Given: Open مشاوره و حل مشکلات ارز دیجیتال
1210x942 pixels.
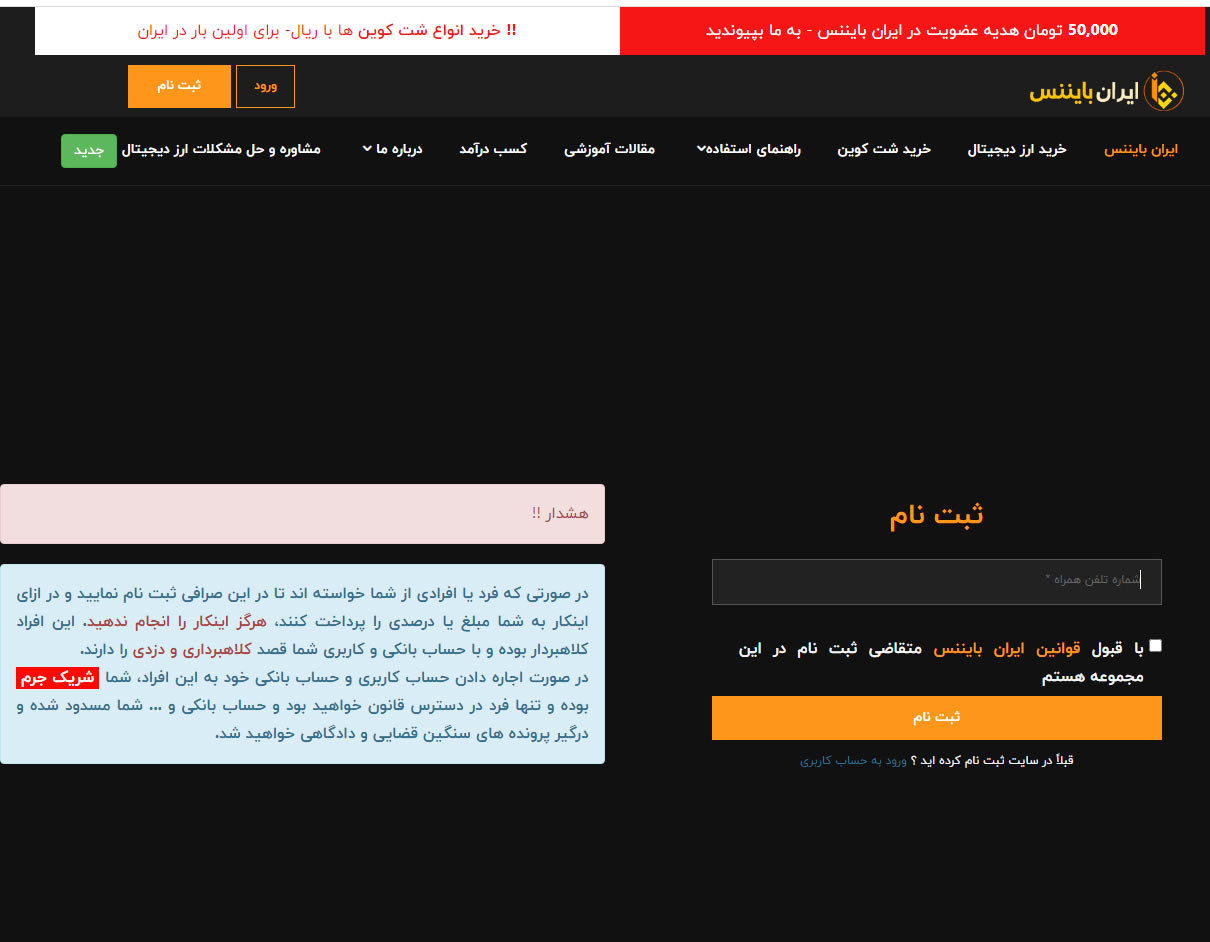Looking at the screenshot, I should [221, 149].
